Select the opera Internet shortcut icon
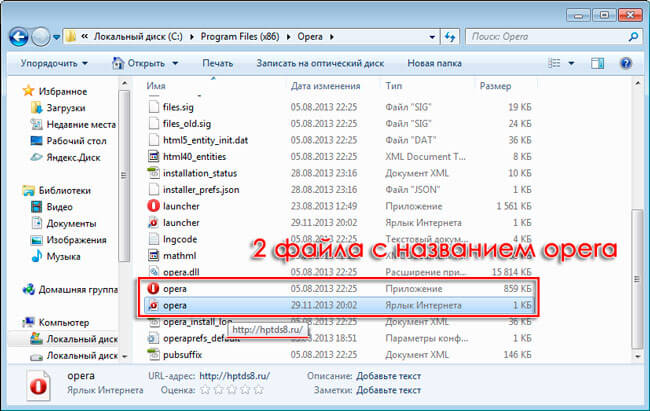650x411 pixels. [153, 305]
